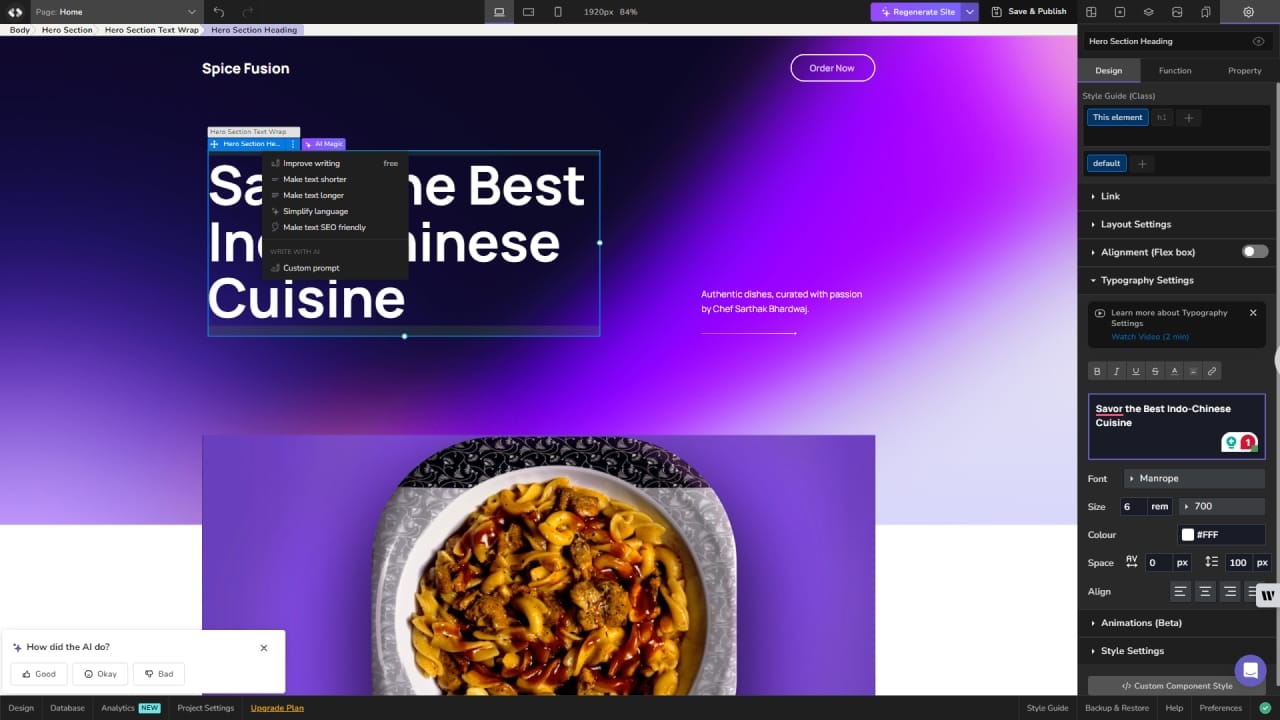The height and width of the screenshot is (720, 1280).
Task: Switch to the Function tab
Action: tap(1175, 70)
